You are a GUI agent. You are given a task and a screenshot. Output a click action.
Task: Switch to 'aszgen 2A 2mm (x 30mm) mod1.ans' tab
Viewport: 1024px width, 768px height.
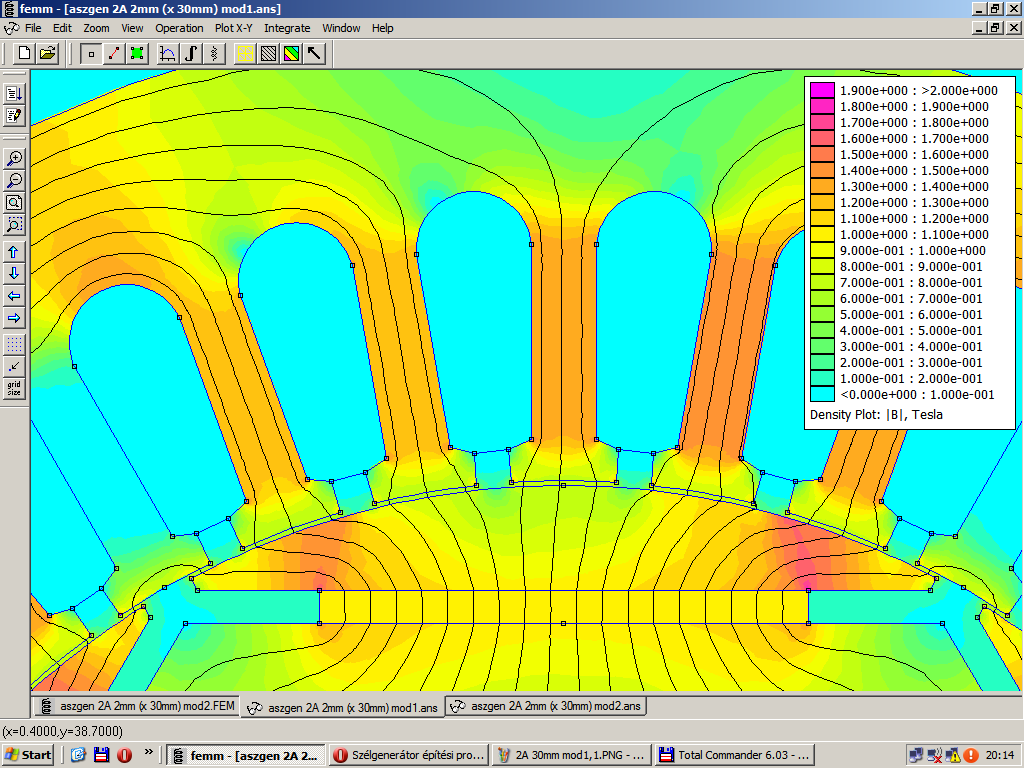click(343, 707)
